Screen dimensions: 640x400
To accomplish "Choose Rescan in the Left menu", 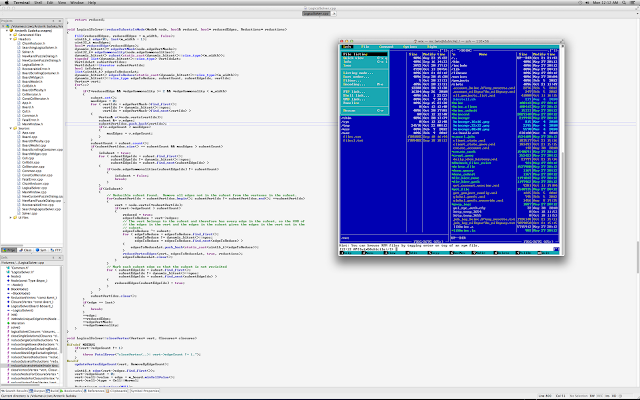I will click(365, 111).
